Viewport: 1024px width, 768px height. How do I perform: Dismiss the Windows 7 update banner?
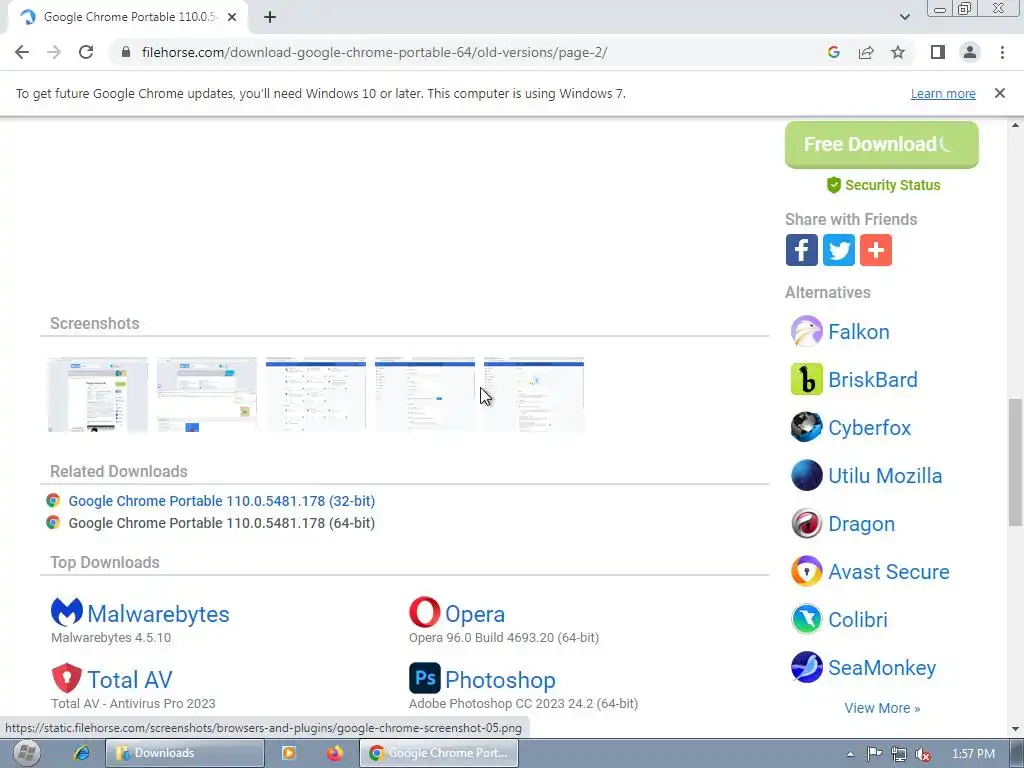[x=1000, y=93]
